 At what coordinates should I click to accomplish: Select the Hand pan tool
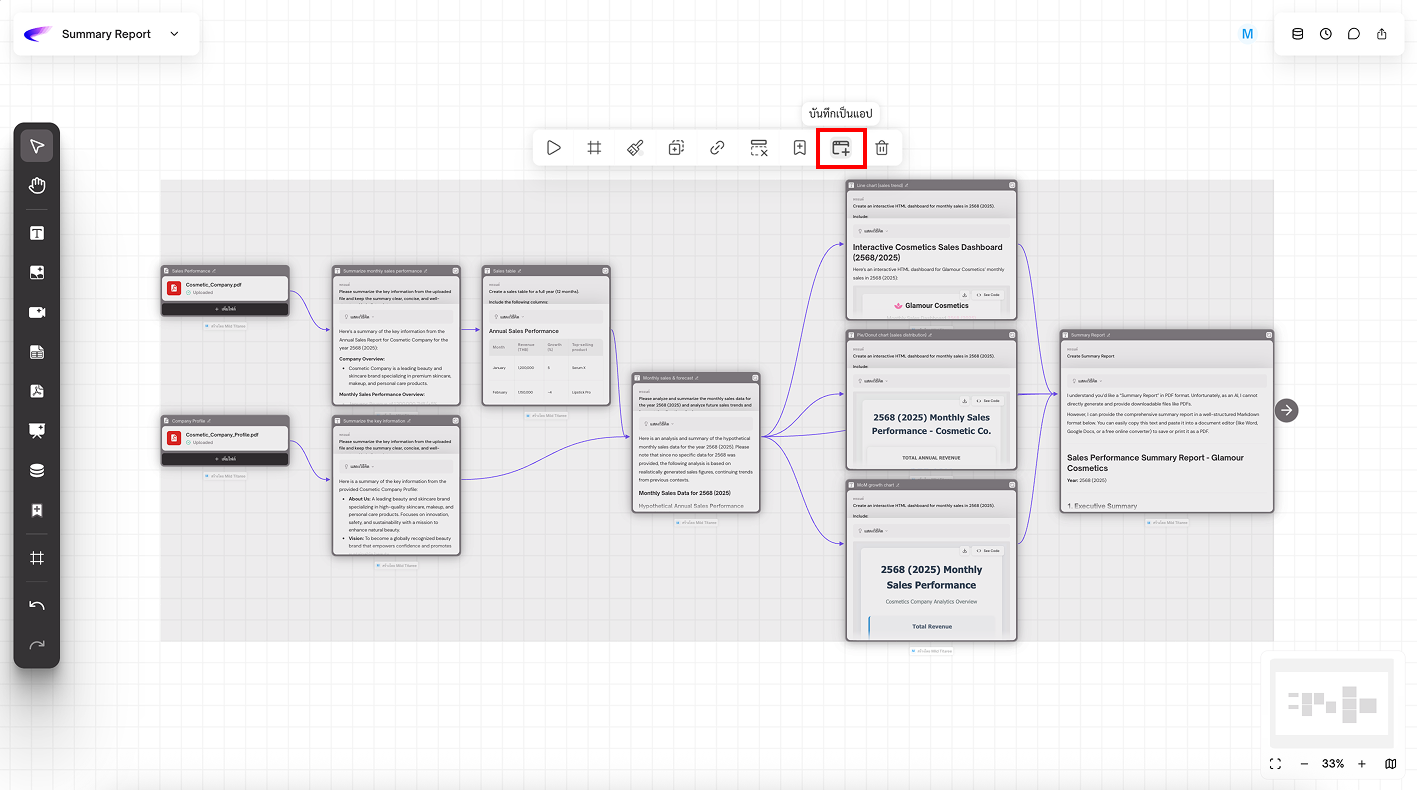coord(37,185)
